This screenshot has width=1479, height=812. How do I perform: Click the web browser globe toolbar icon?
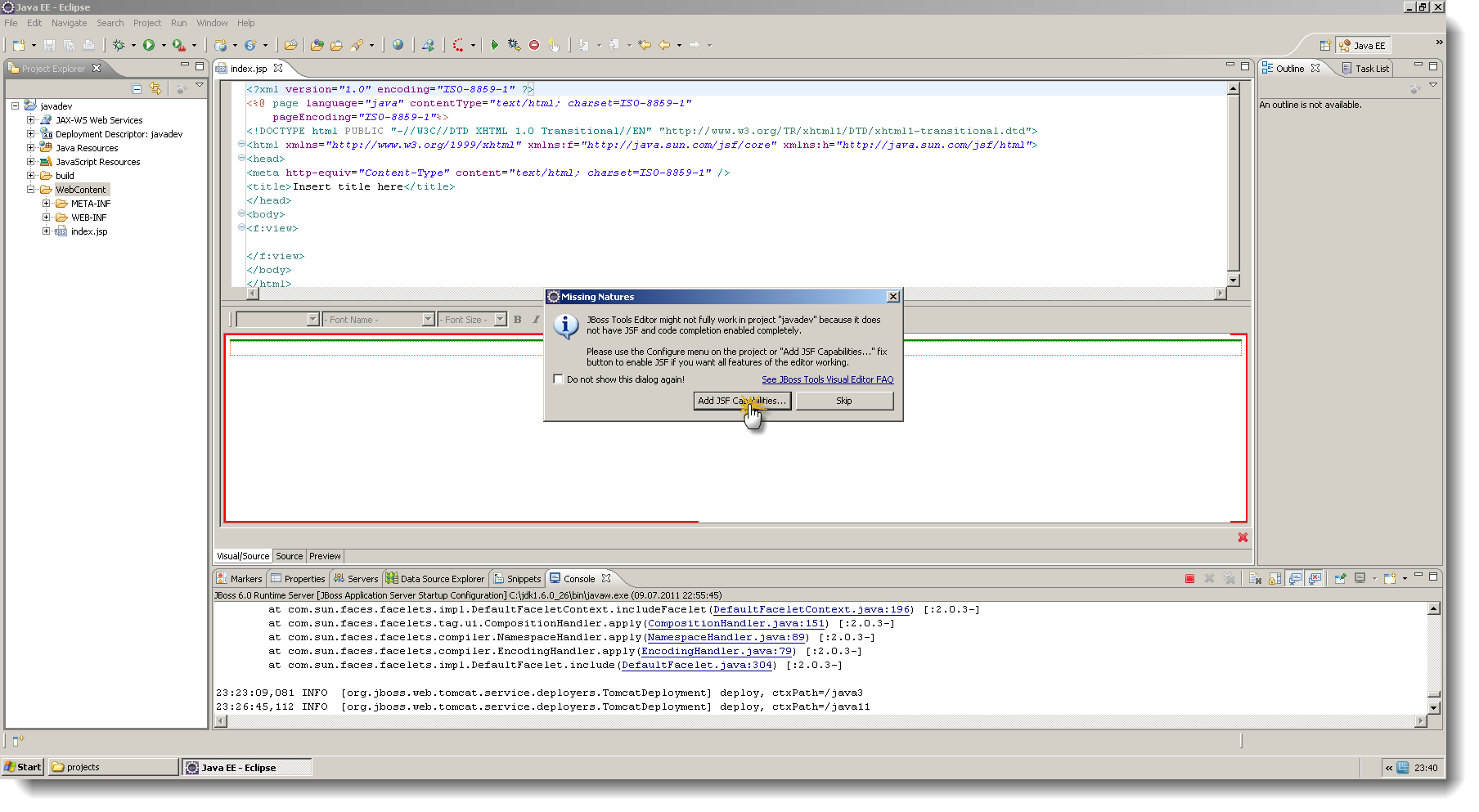[398, 46]
